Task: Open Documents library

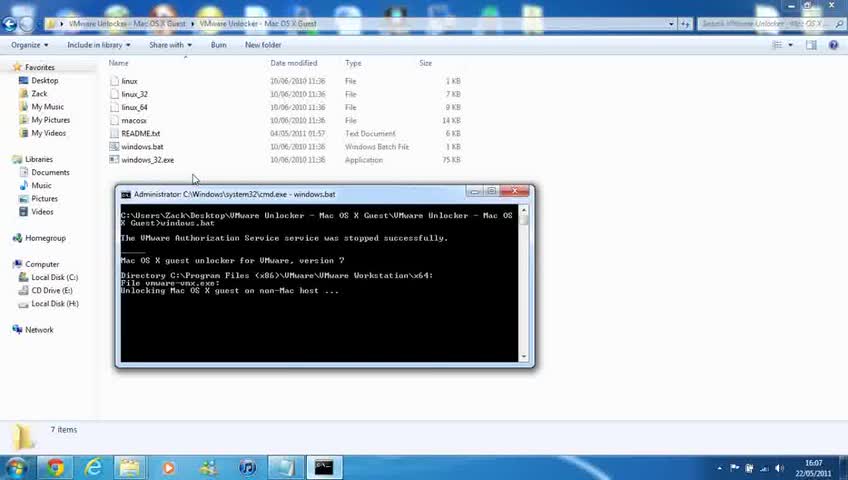Action: (x=50, y=172)
